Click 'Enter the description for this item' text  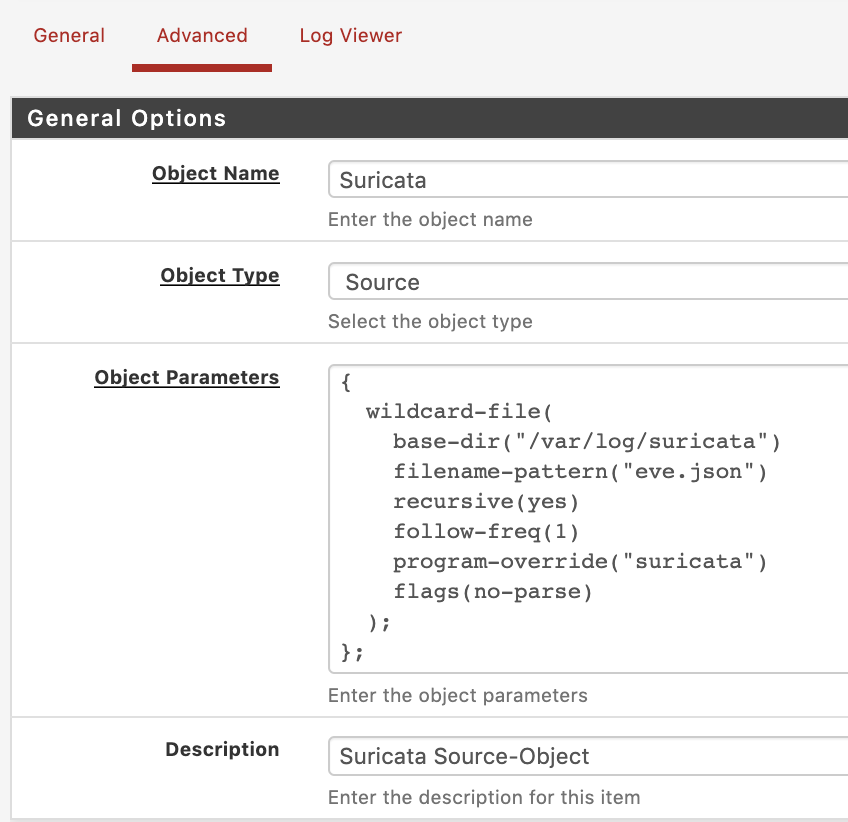[484, 798]
